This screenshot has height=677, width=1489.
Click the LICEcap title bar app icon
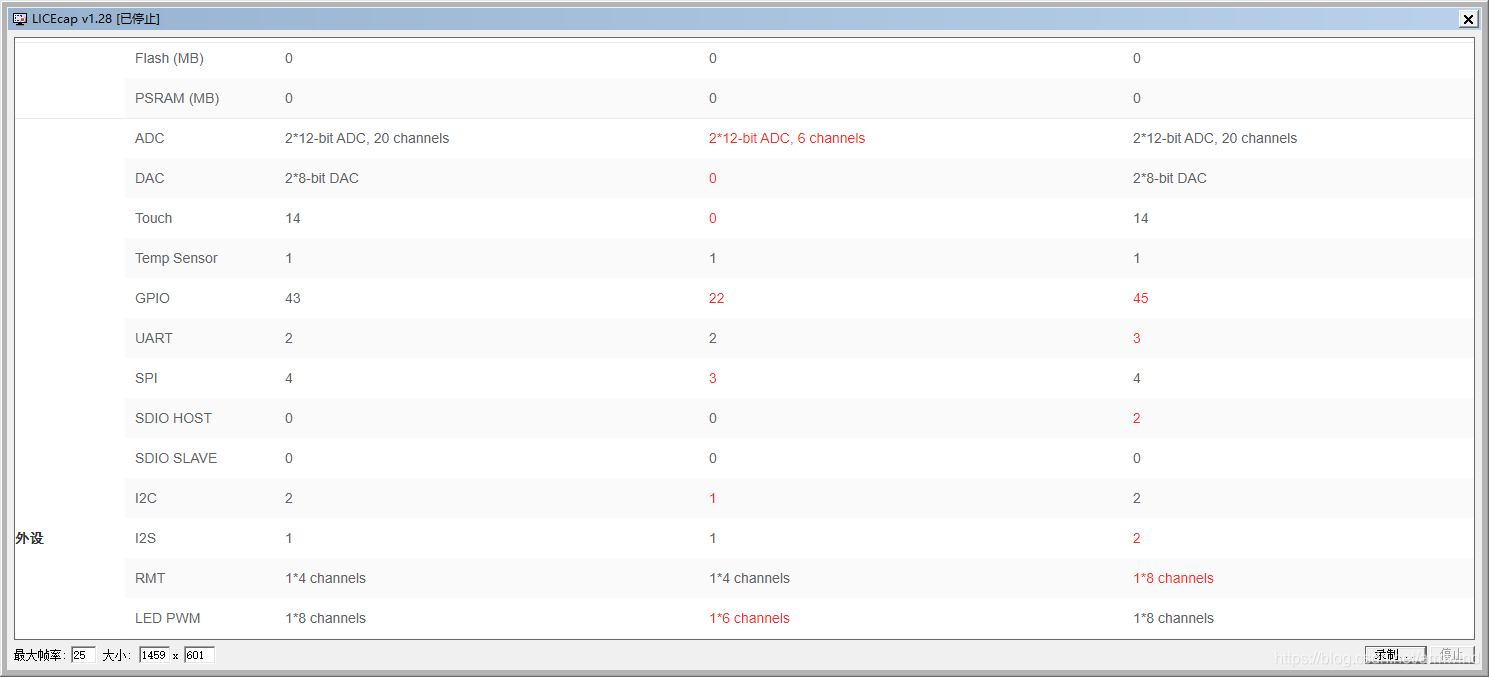pos(20,19)
